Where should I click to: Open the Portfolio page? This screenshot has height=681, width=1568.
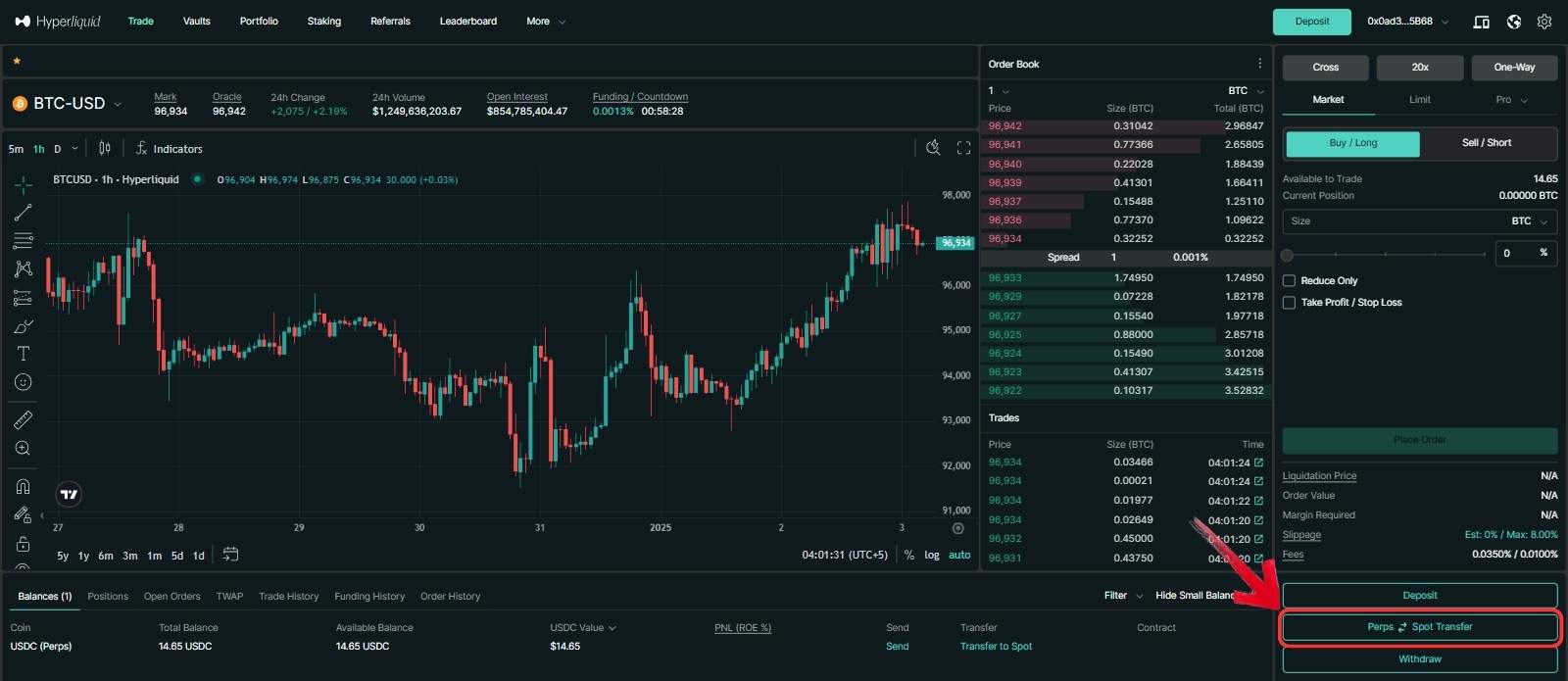[x=259, y=21]
